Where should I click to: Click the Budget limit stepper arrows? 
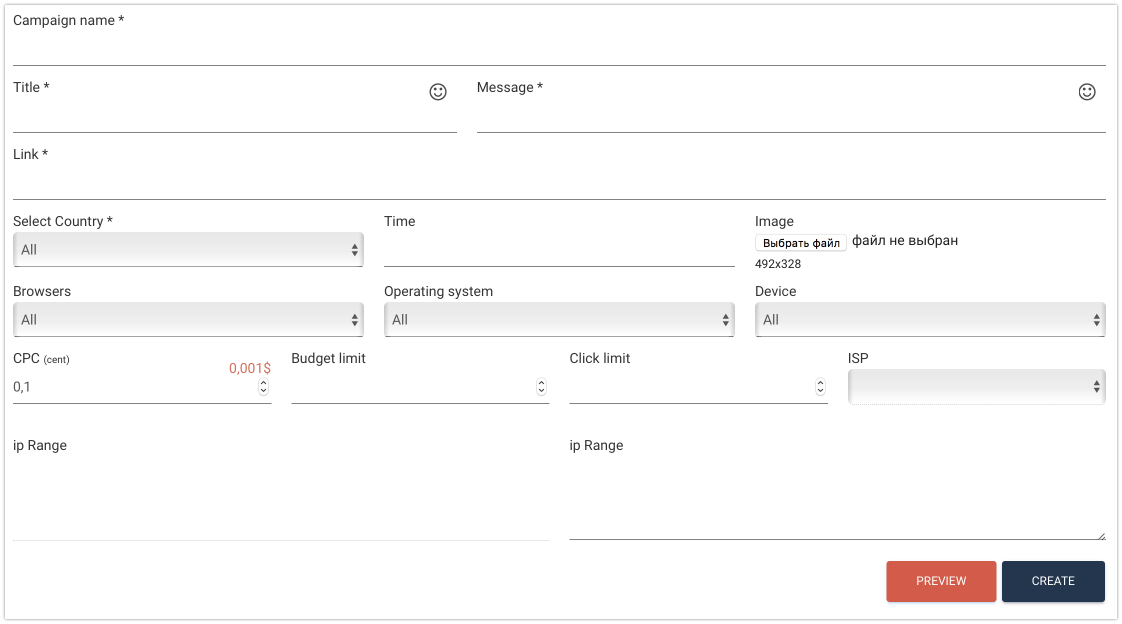pos(541,387)
